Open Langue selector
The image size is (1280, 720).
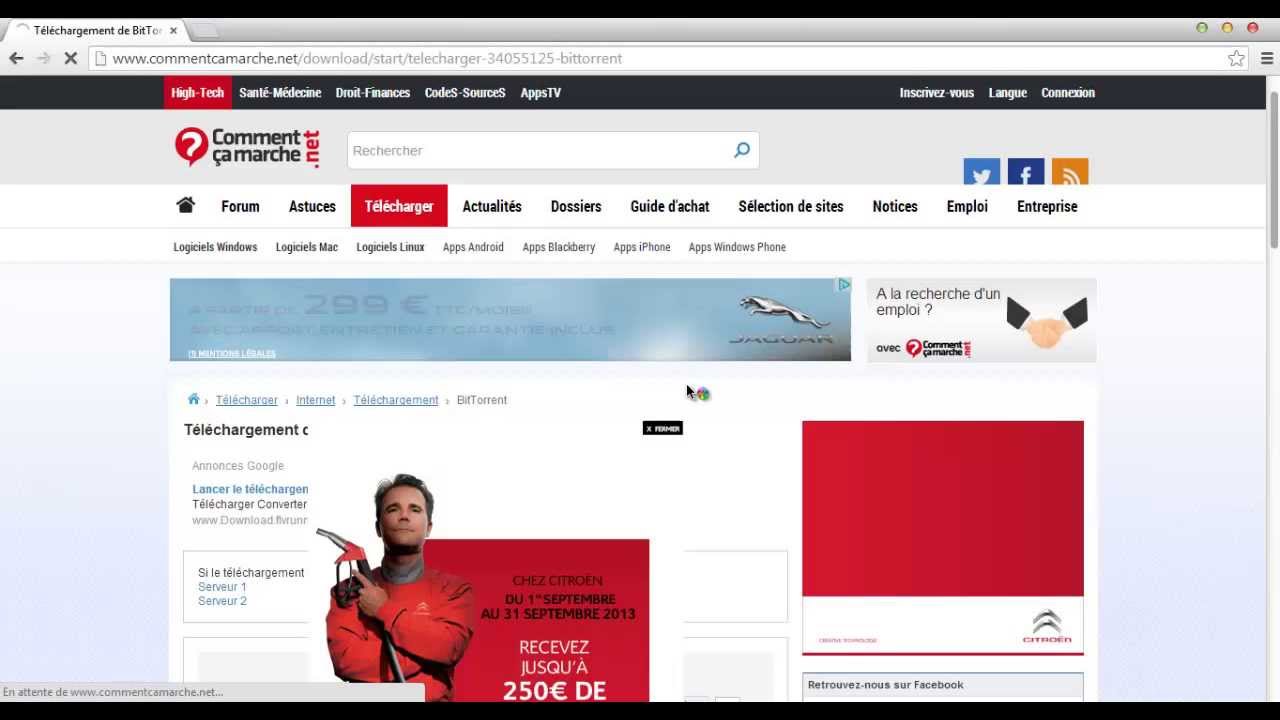(1008, 92)
